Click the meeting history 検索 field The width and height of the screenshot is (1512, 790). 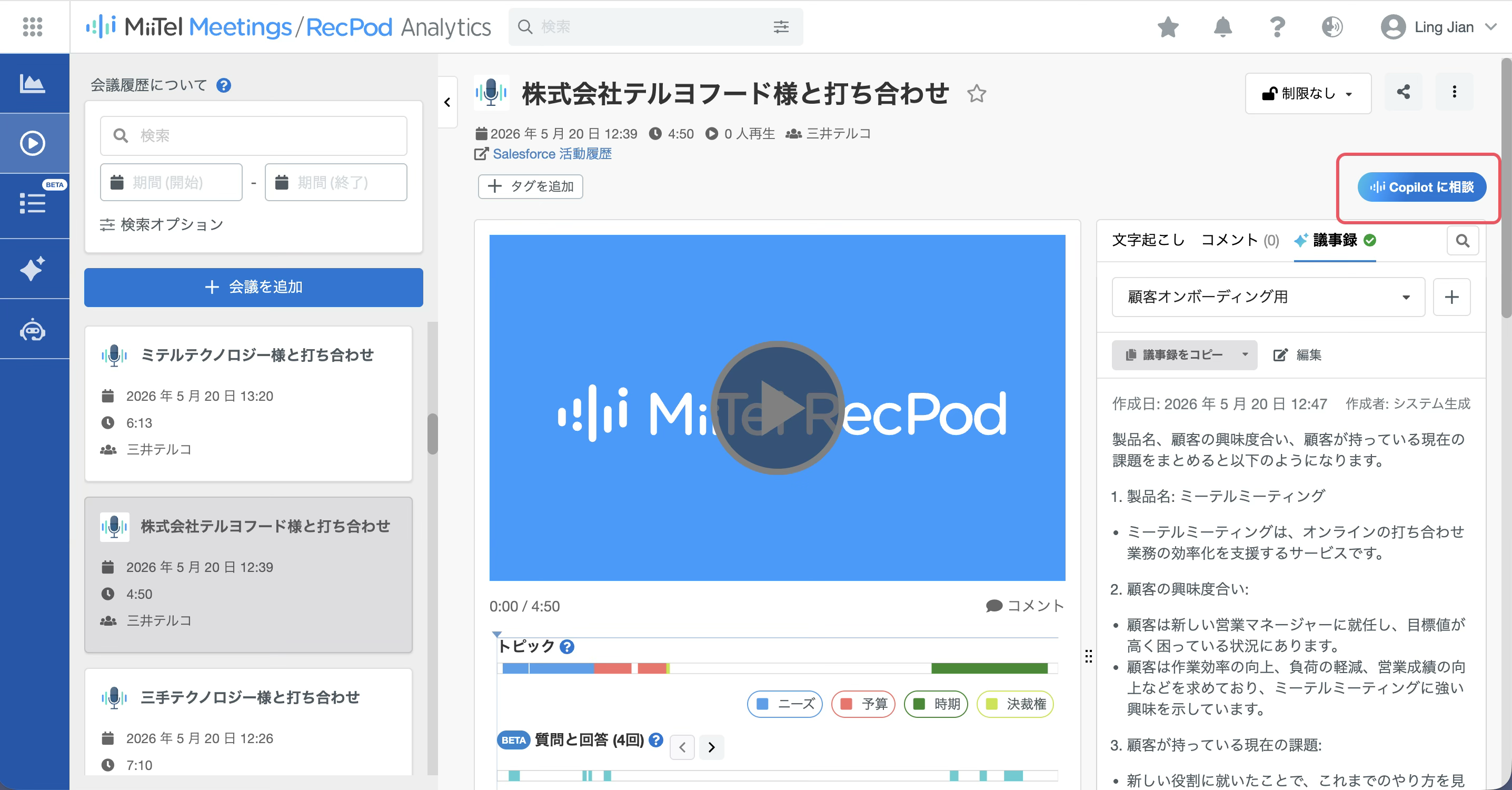point(254,136)
